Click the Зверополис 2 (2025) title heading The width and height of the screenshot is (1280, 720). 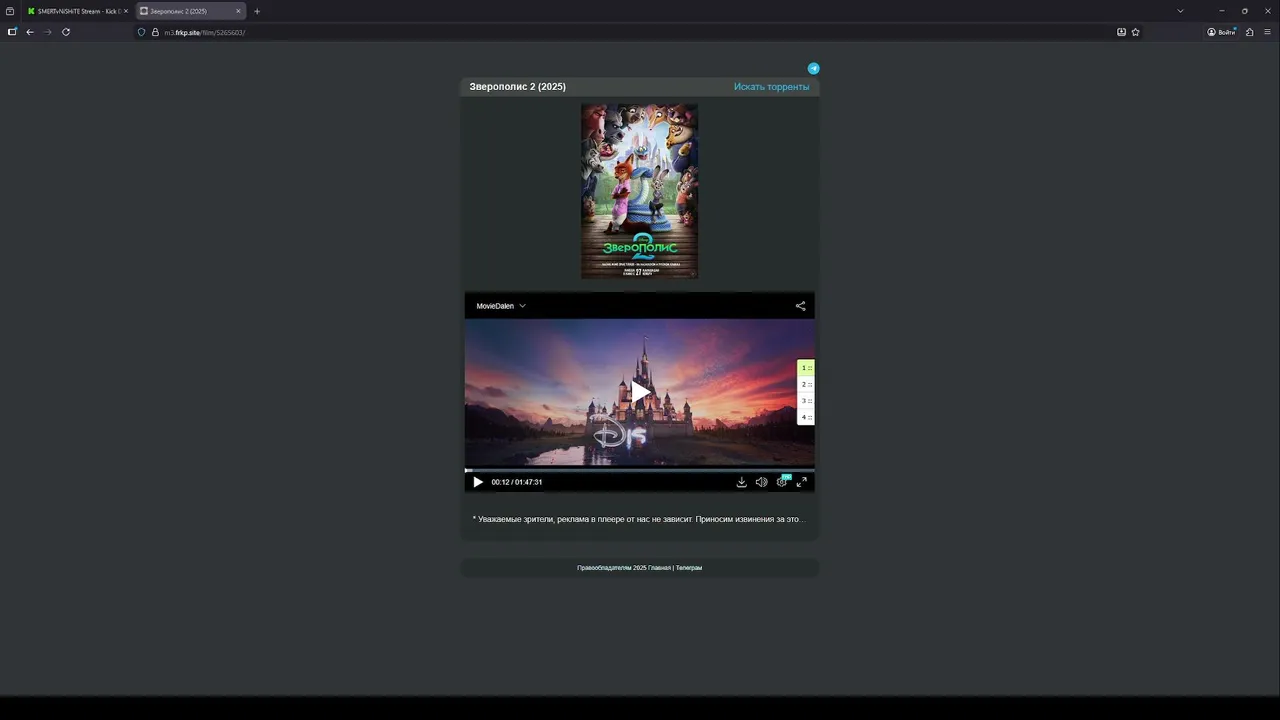tap(518, 87)
